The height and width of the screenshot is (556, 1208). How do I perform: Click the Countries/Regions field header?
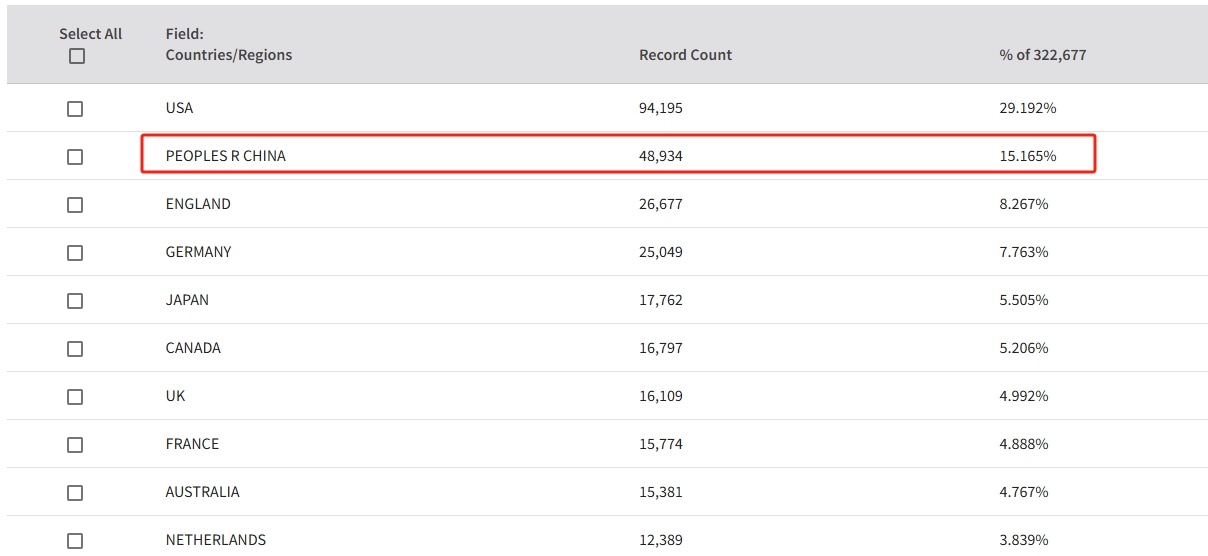point(228,55)
